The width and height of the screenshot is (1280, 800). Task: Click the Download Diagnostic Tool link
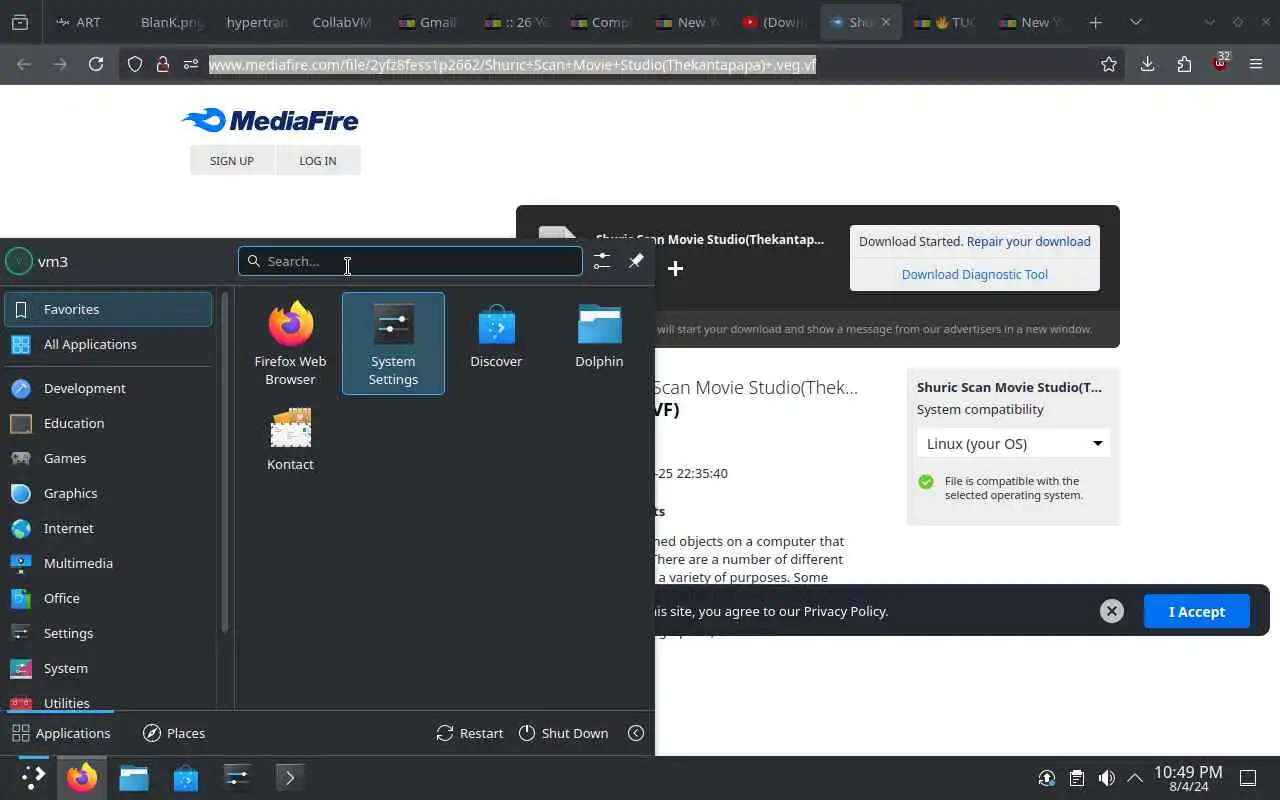point(975,274)
